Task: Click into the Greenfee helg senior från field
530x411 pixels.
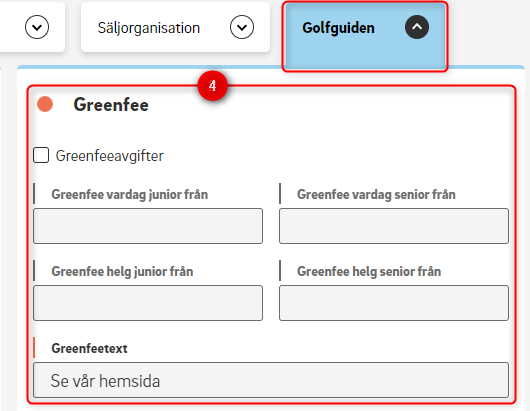Action: [394, 303]
